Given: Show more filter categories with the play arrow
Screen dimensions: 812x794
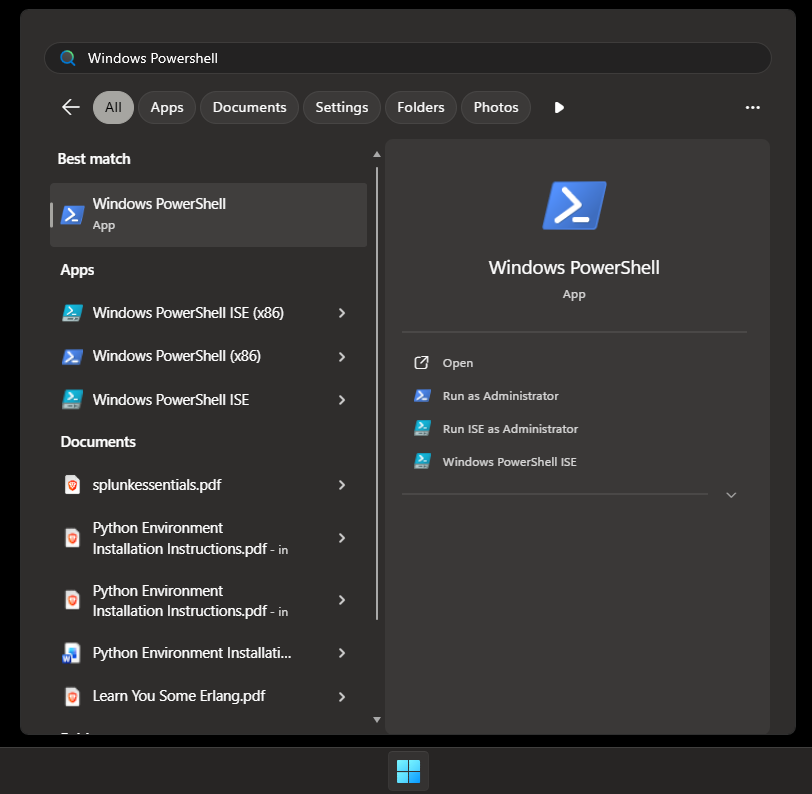Looking at the screenshot, I should (559, 107).
